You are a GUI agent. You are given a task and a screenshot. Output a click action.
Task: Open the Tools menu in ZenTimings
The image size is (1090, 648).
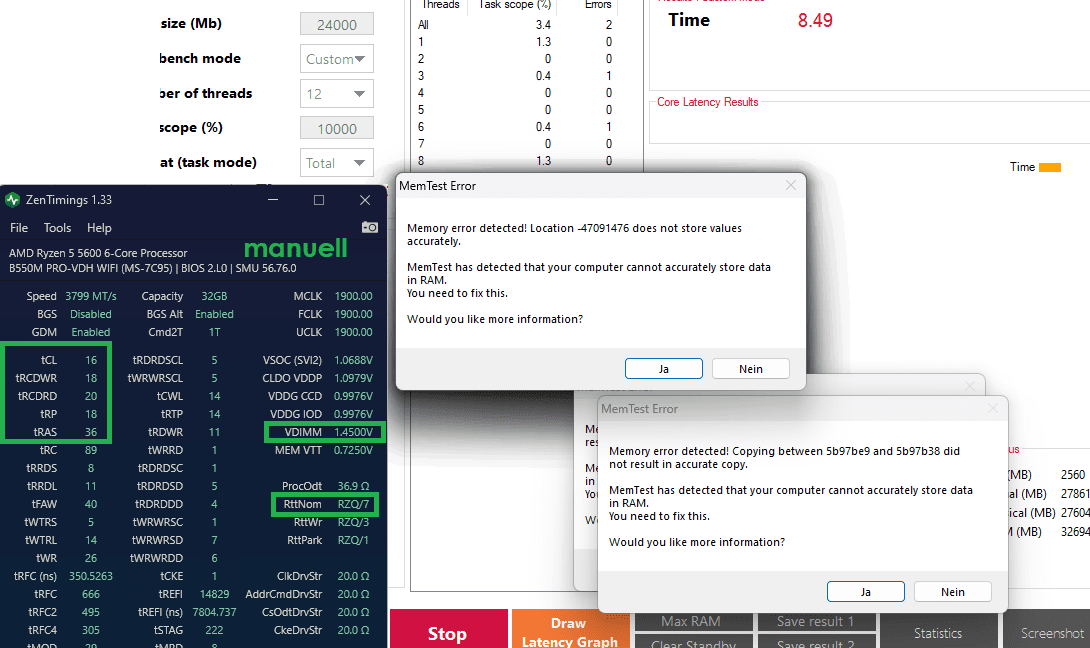(57, 228)
